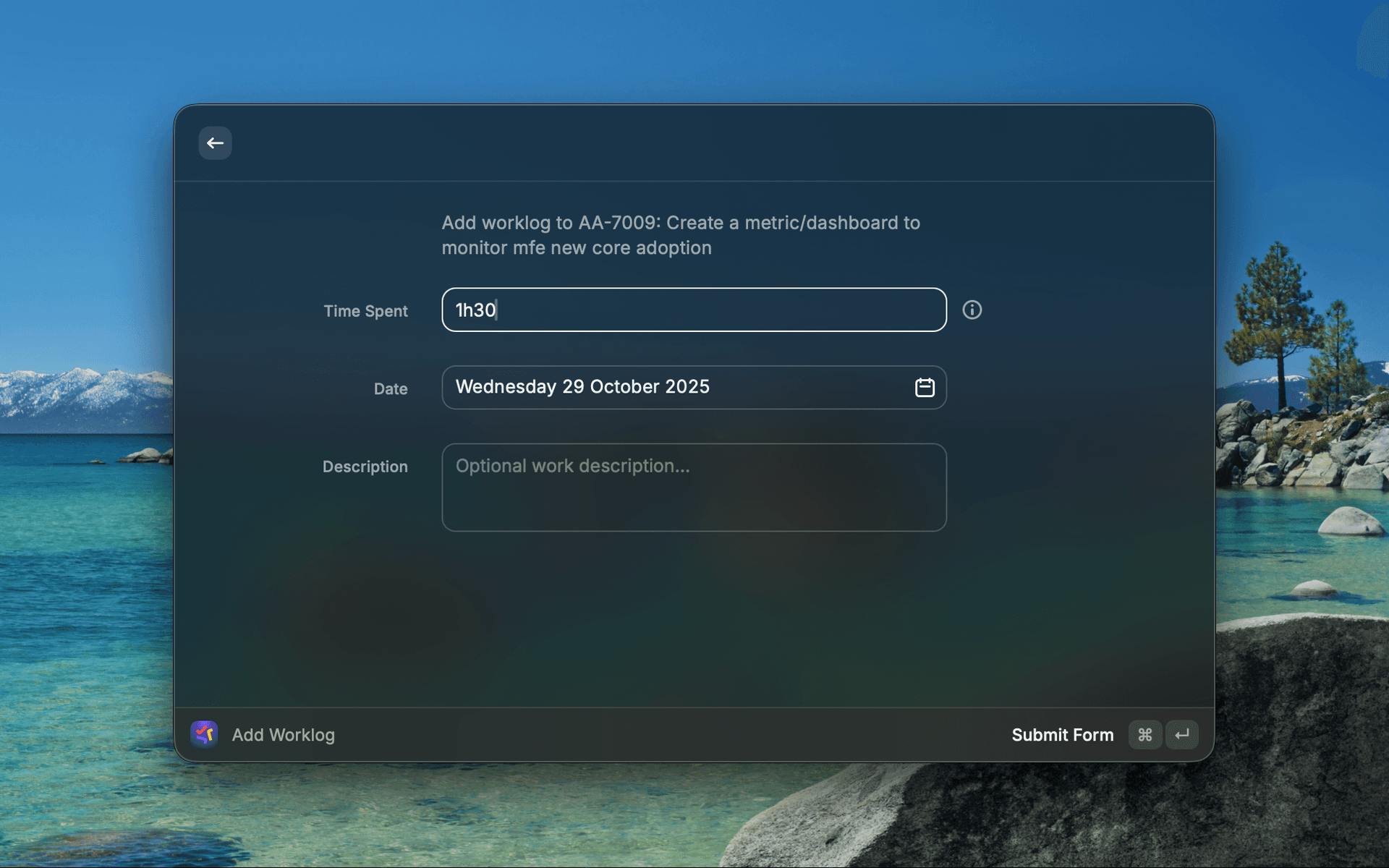
Task: Click the Time Spent field label
Action: 365,311
